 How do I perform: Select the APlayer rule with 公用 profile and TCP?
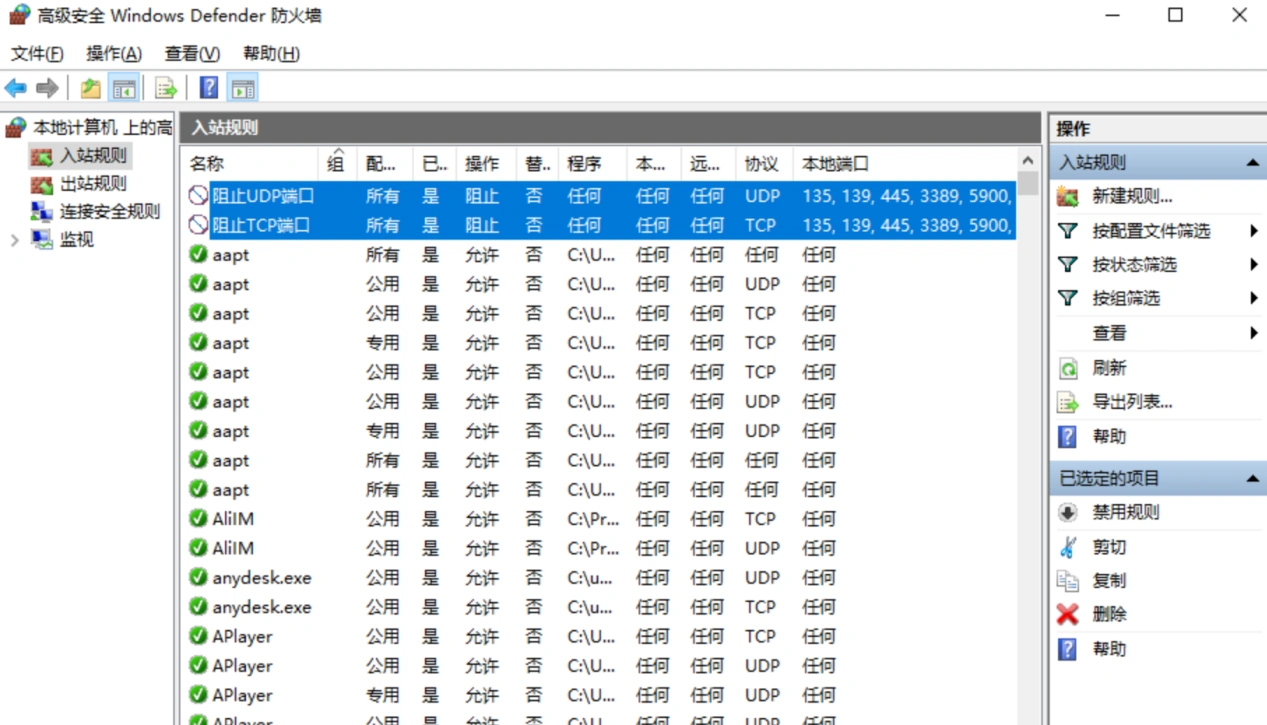pyautogui.click(x=599, y=636)
